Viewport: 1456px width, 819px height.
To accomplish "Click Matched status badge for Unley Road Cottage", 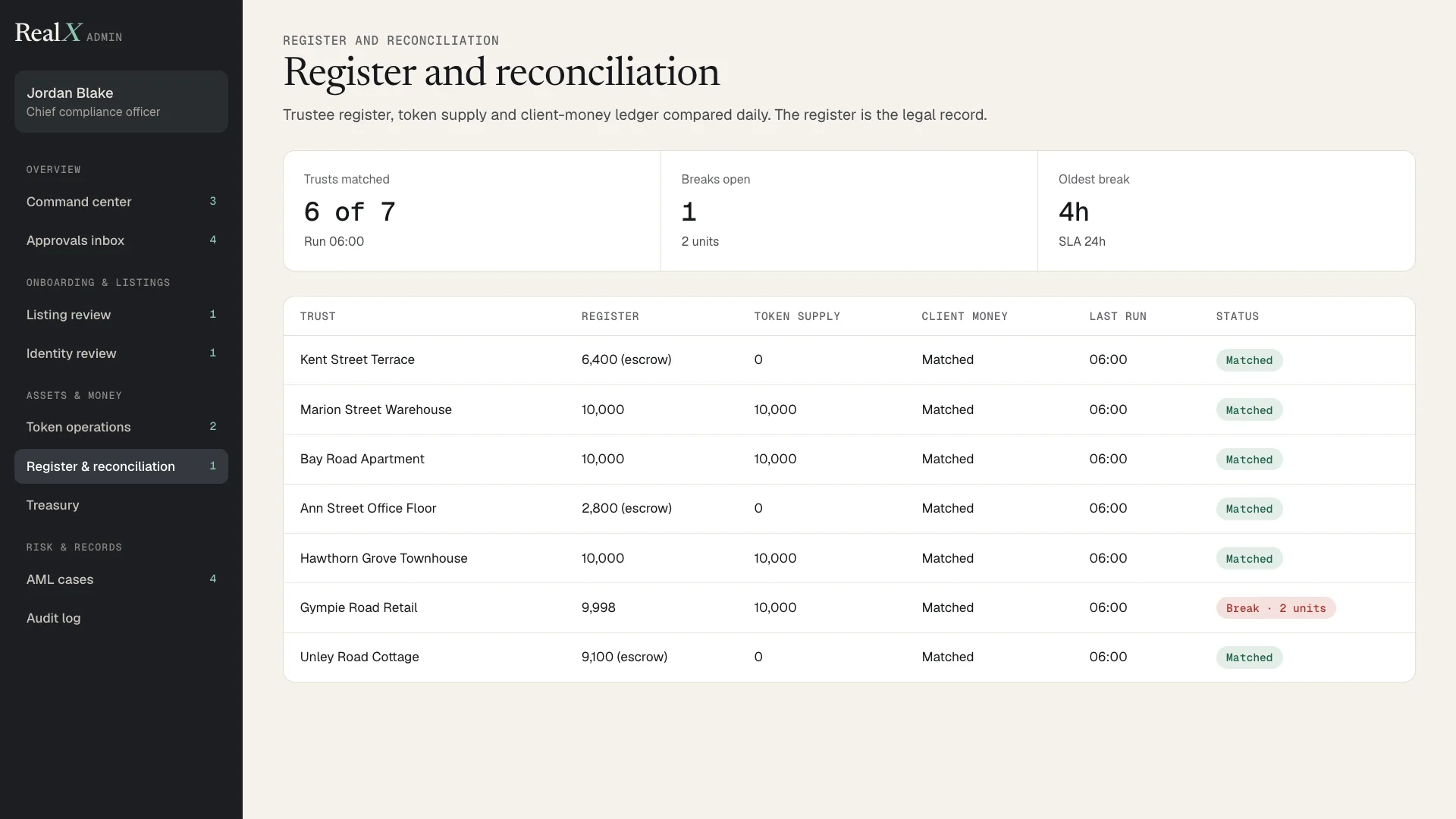I will [x=1249, y=657].
